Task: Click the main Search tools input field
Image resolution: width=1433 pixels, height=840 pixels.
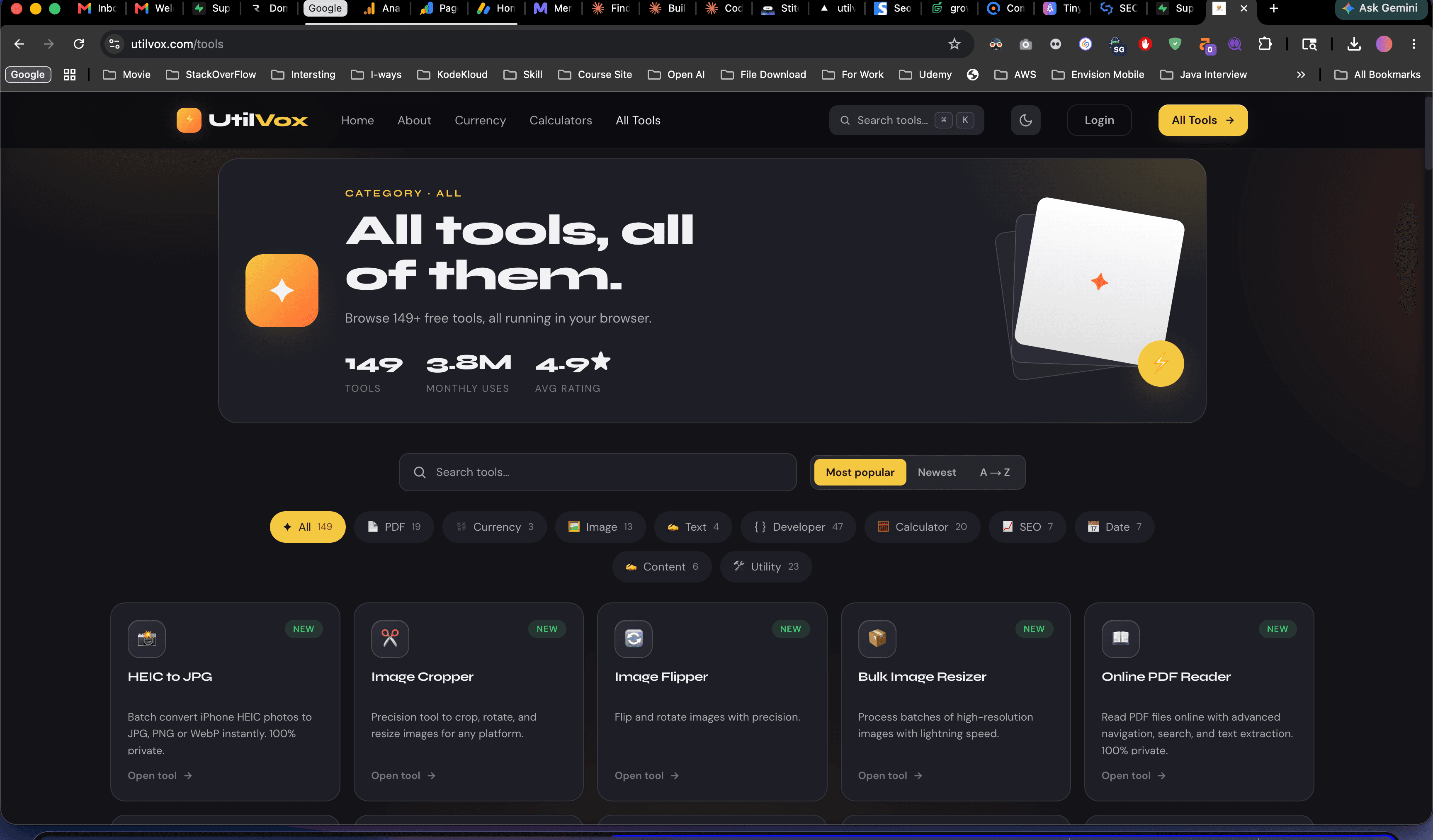Action: point(597,472)
